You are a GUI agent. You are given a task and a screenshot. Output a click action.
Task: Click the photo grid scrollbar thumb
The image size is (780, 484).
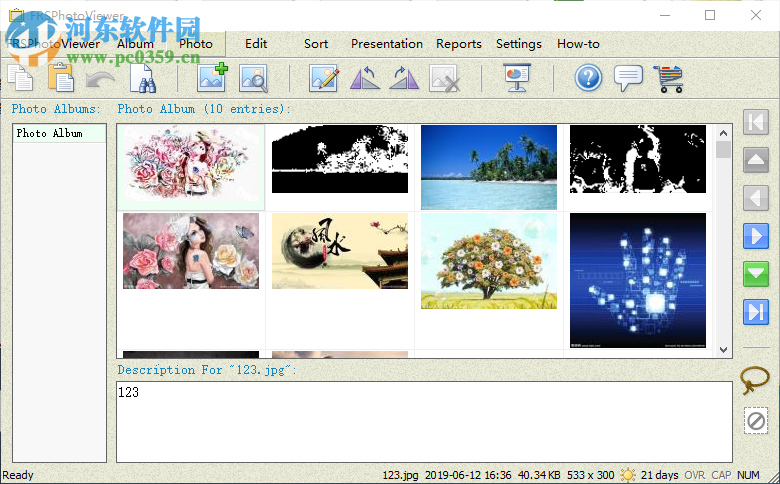point(723,149)
